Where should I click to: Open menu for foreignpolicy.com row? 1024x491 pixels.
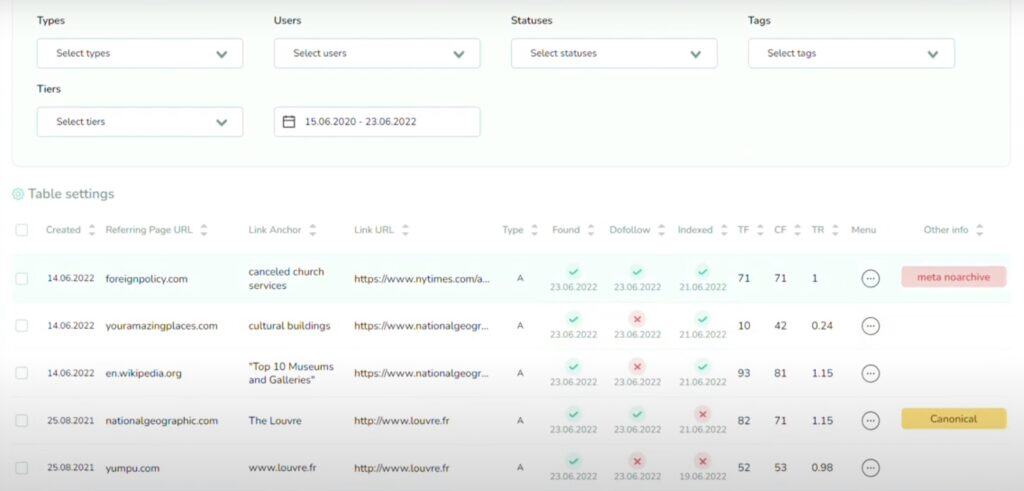click(x=870, y=278)
